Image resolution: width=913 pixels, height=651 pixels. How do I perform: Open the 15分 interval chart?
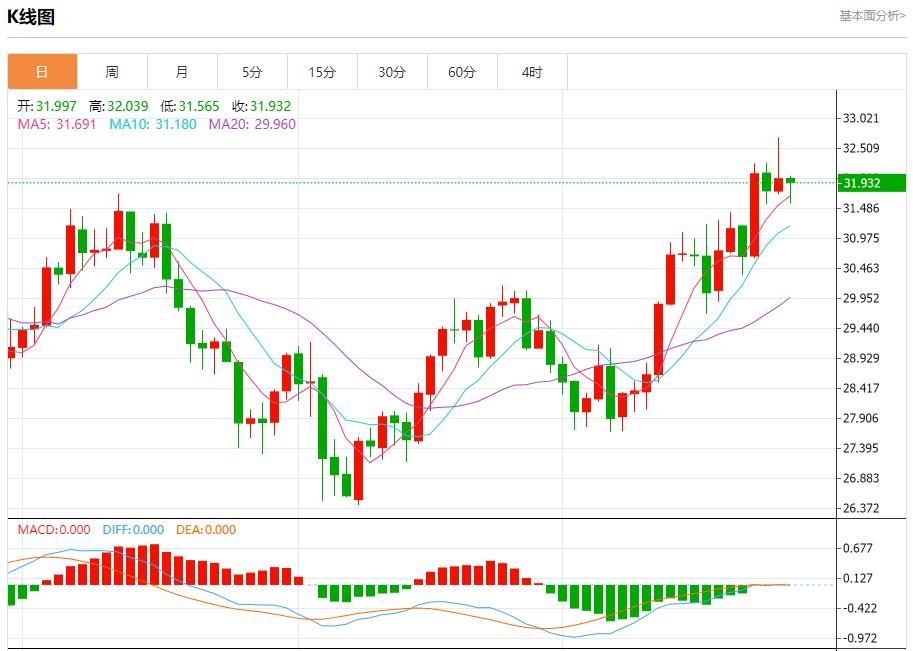(x=322, y=72)
